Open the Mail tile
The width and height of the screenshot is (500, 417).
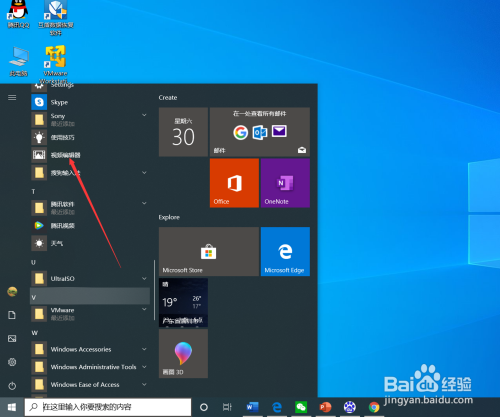260,132
